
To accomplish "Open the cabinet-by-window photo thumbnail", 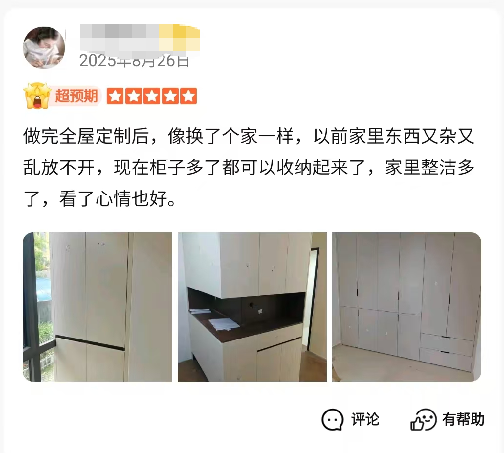I will click(x=97, y=307).
